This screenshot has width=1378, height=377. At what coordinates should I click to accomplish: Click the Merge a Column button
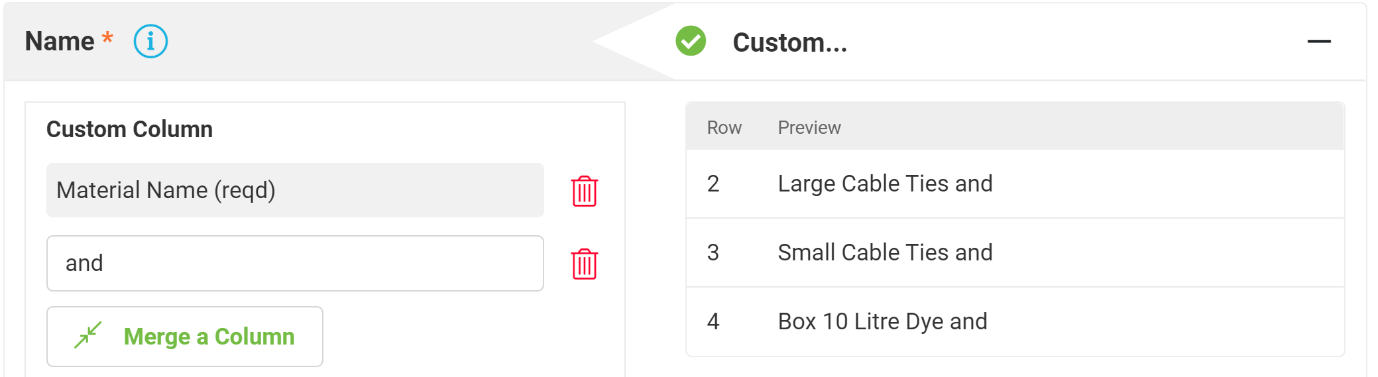(185, 336)
